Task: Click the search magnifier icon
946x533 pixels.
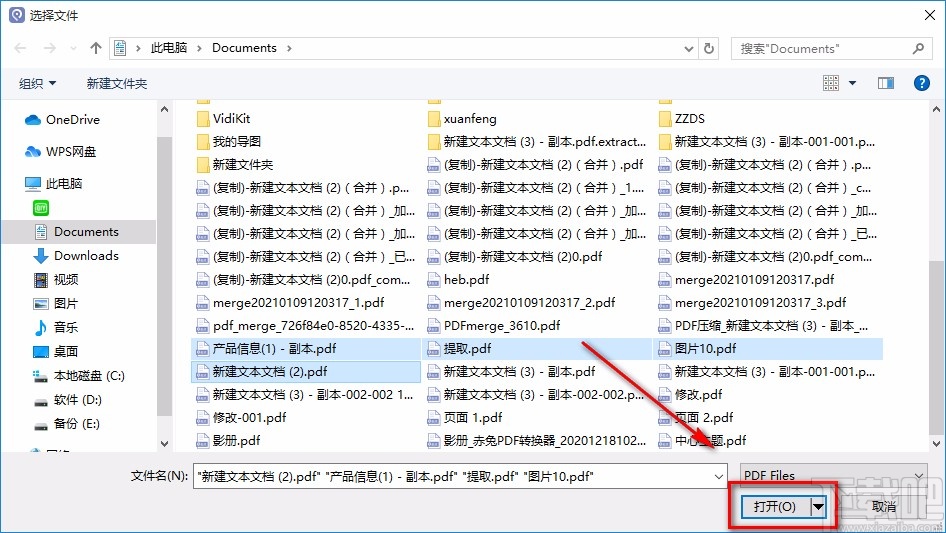Action: (x=918, y=48)
